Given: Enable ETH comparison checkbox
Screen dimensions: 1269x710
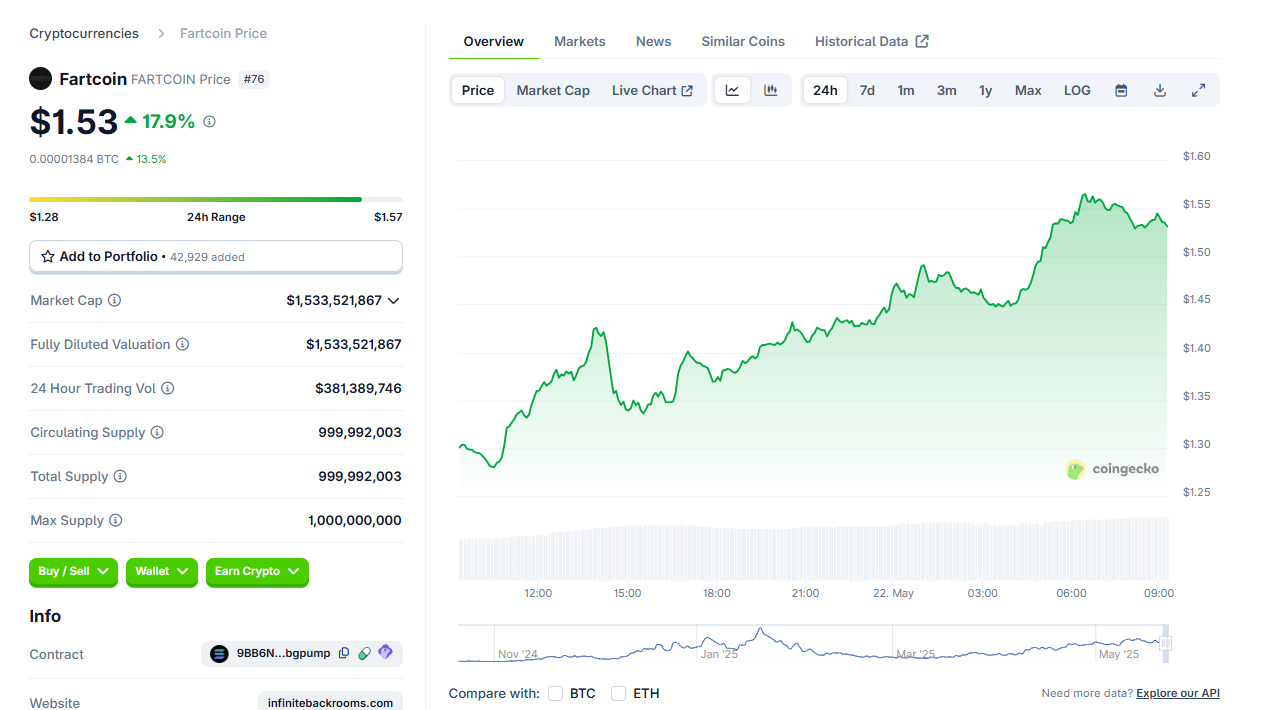Looking at the screenshot, I should 619,693.
